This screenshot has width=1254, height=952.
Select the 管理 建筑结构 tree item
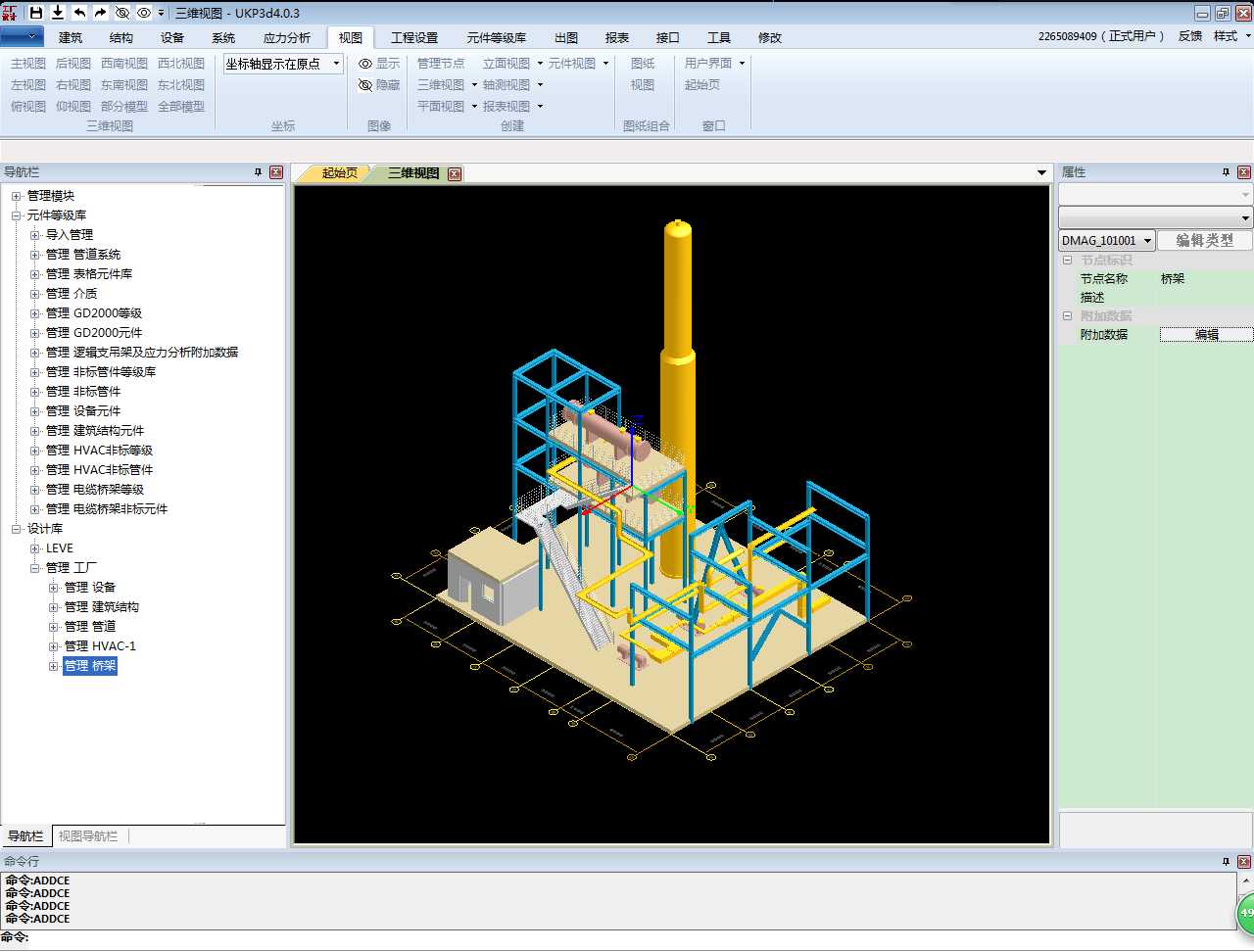[102, 607]
